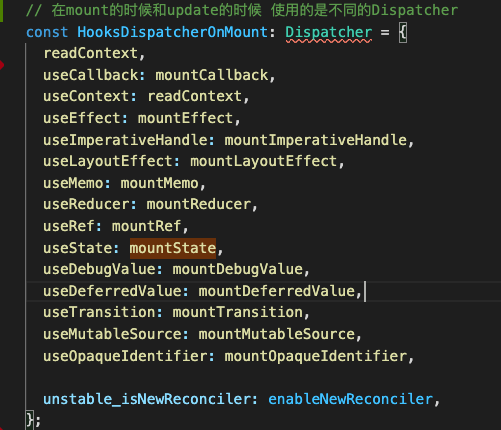Click the red breakpoint marker in gutter

click(x=2, y=65)
